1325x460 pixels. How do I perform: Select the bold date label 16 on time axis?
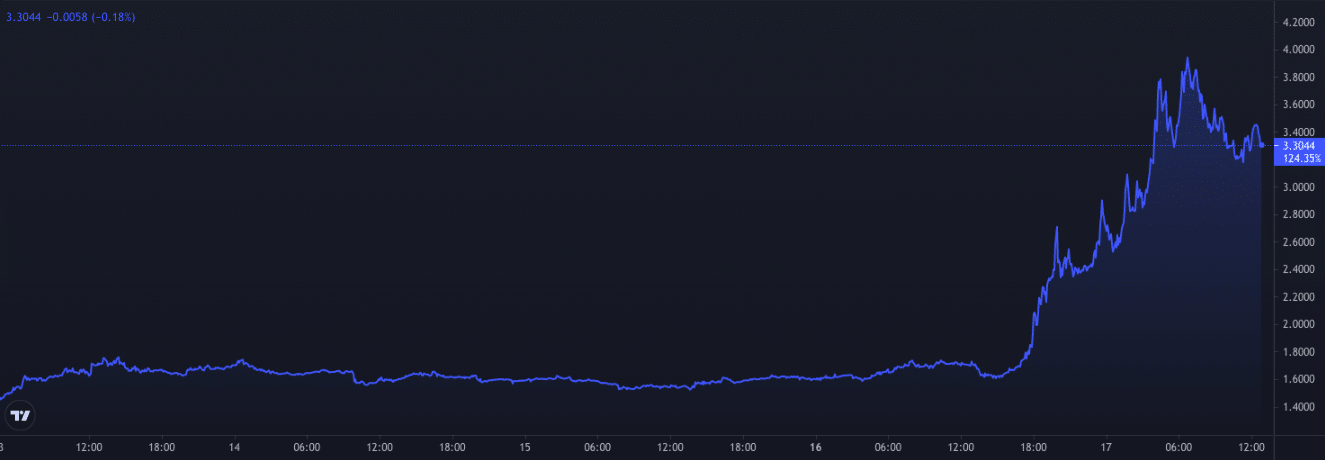click(x=816, y=447)
